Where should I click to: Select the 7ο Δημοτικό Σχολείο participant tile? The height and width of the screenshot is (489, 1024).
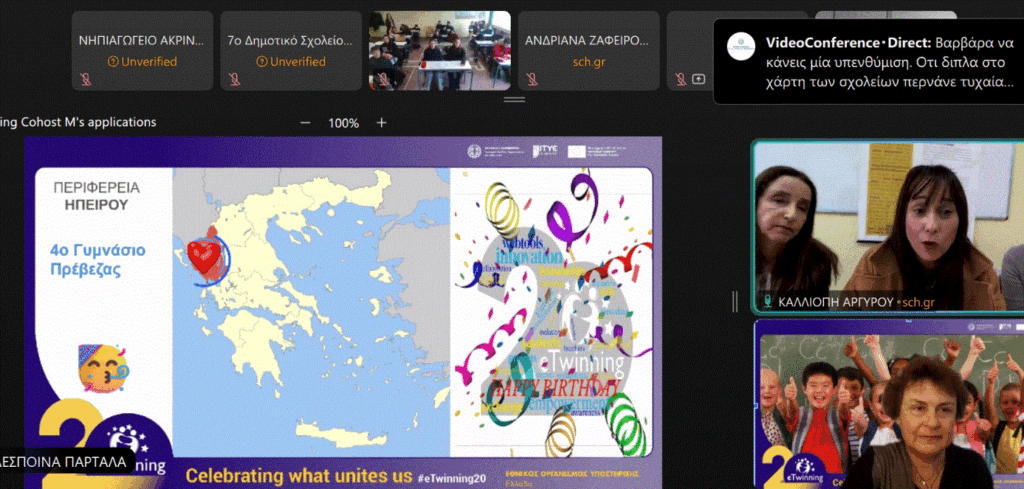(x=290, y=50)
